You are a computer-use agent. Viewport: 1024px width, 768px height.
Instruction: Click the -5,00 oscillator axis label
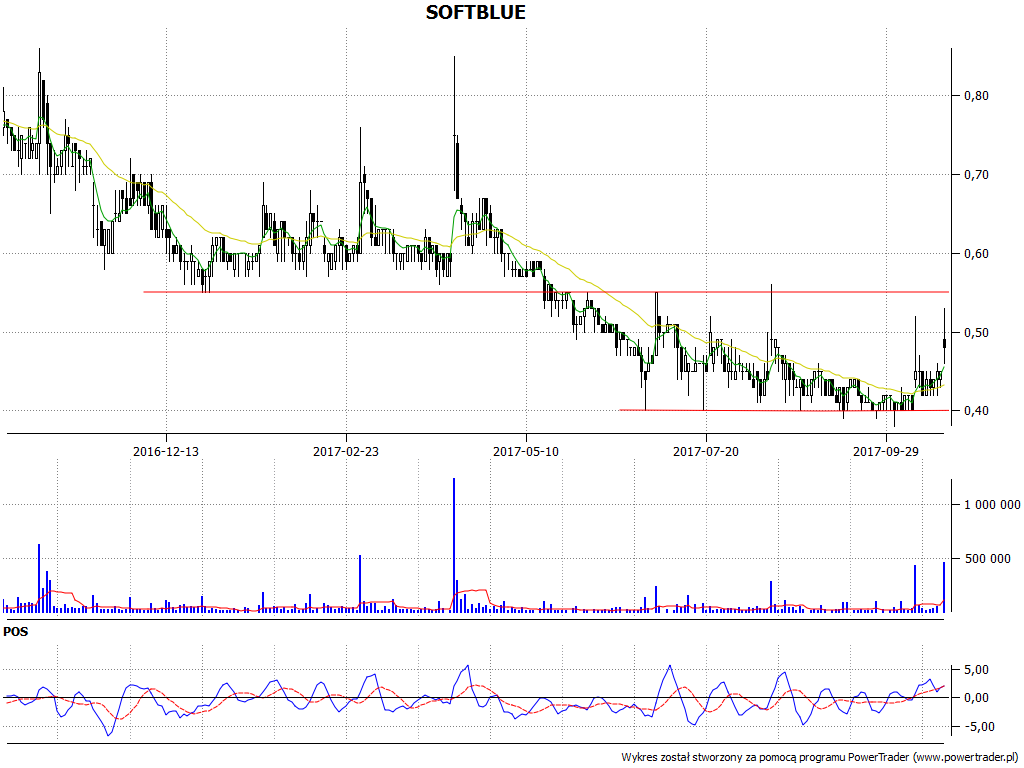973,727
